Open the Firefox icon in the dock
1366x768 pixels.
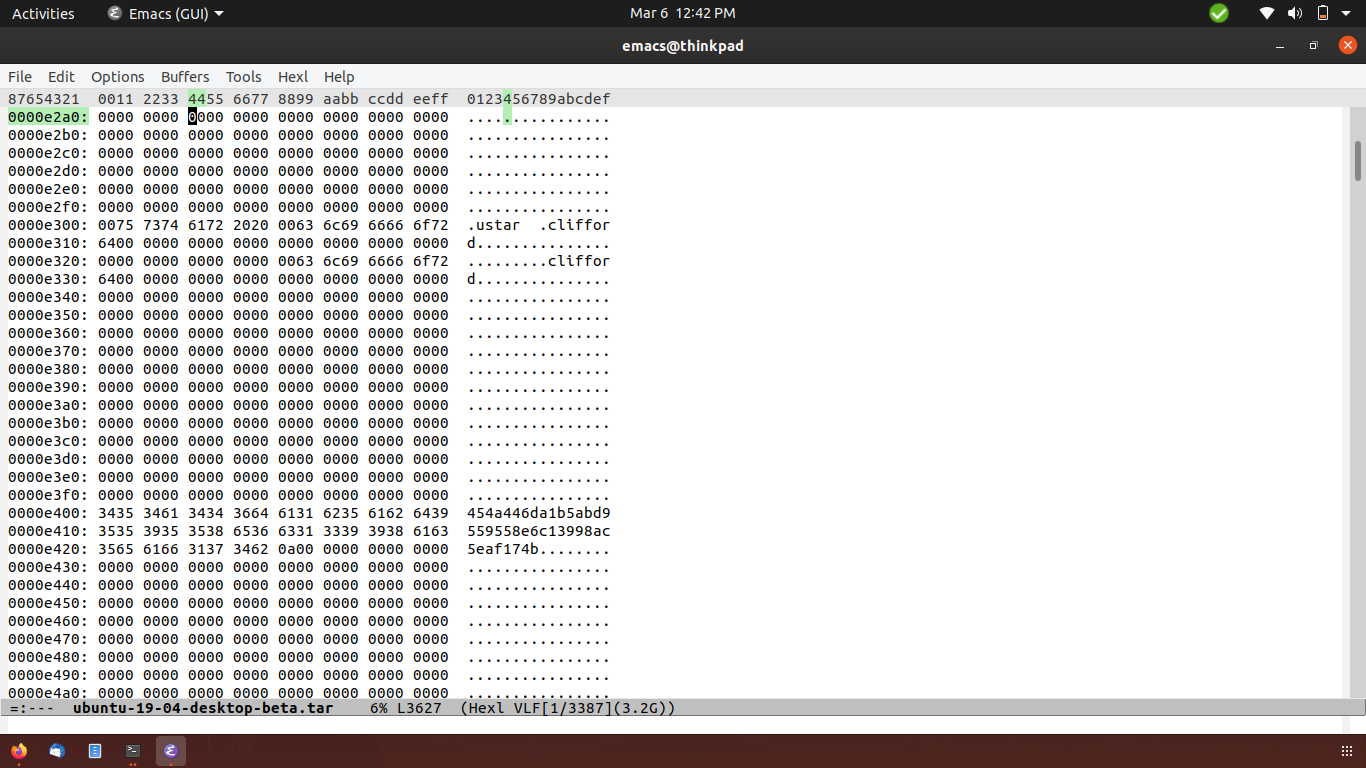pyautogui.click(x=19, y=751)
